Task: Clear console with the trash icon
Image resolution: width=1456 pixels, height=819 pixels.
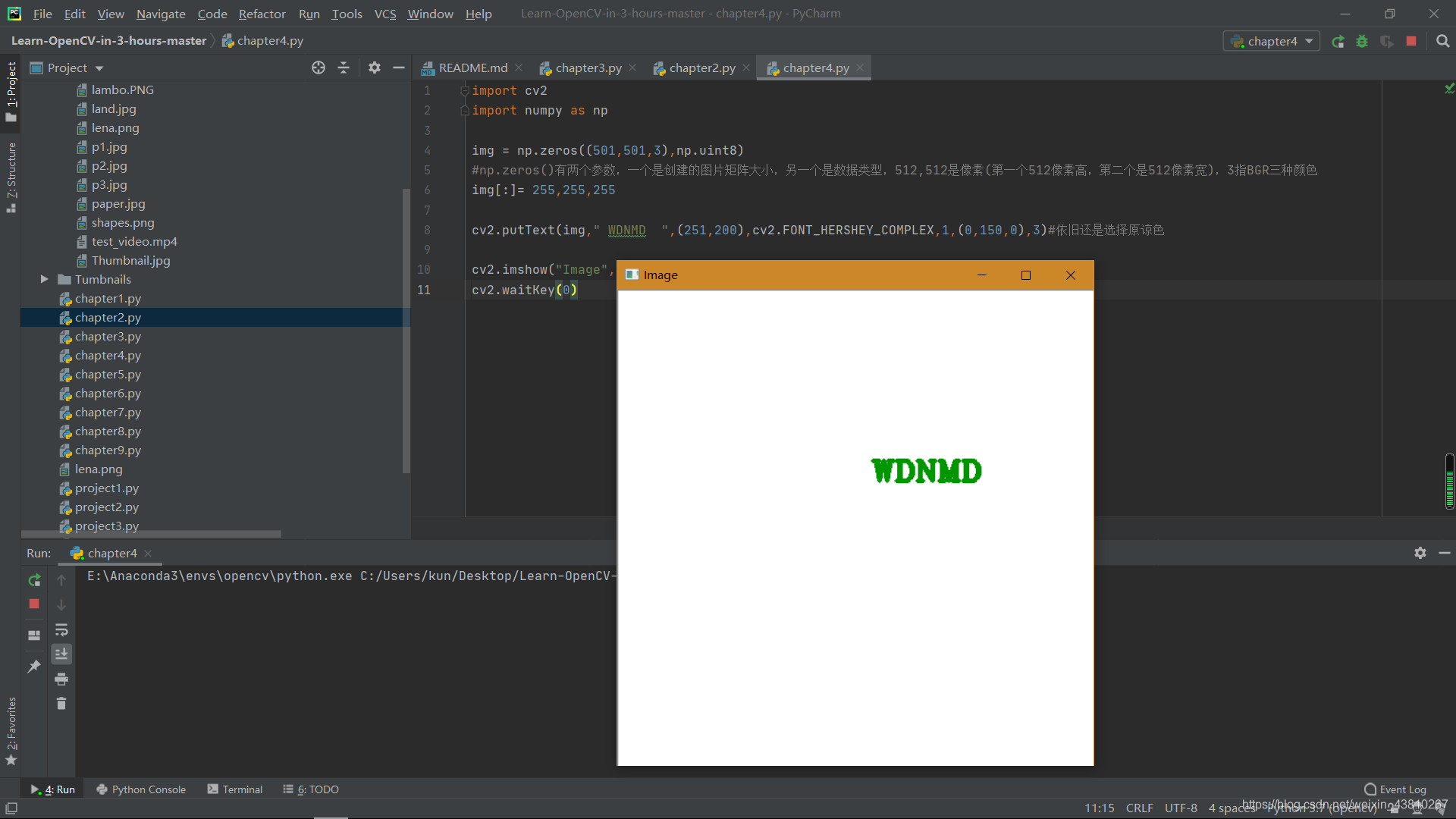Action: pyautogui.click(x=61, y=704)
